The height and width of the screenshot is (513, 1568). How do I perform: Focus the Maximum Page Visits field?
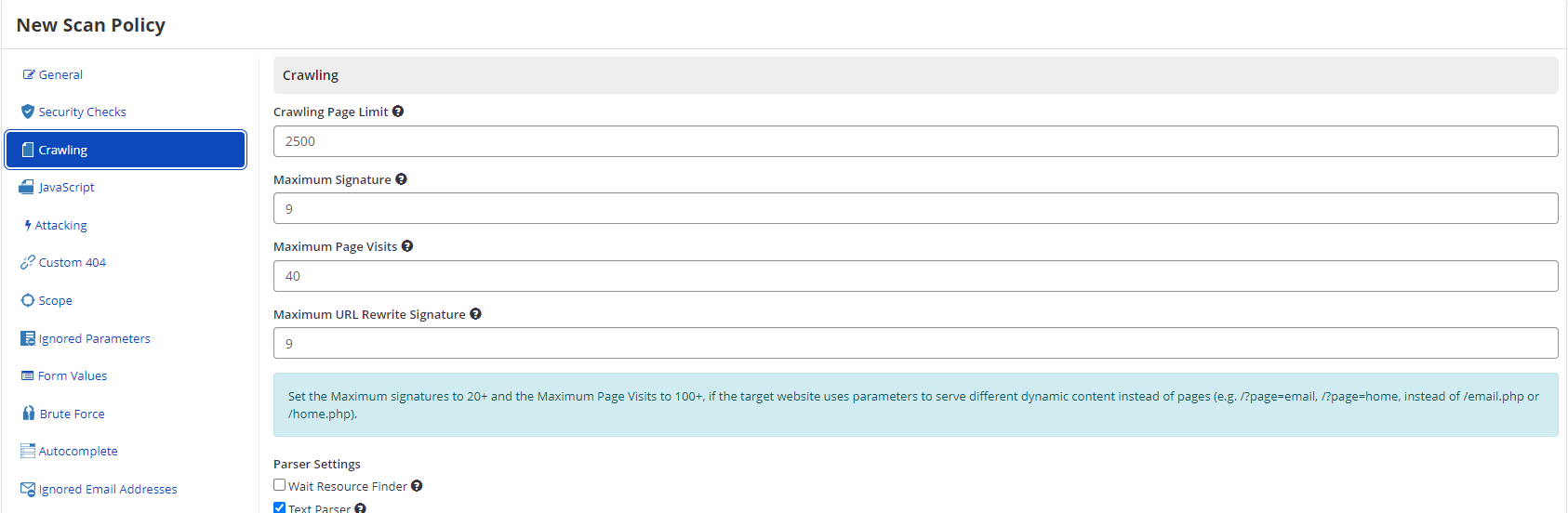(x=915, y=276)
